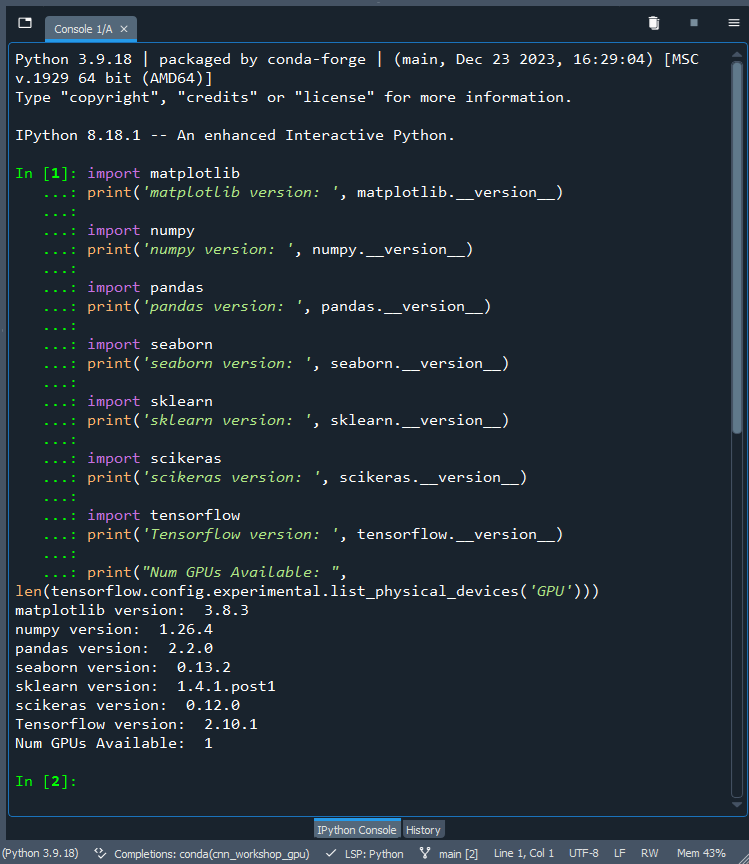Click the 'pandas version: 2.2.0' output line

tap(114, 649)
